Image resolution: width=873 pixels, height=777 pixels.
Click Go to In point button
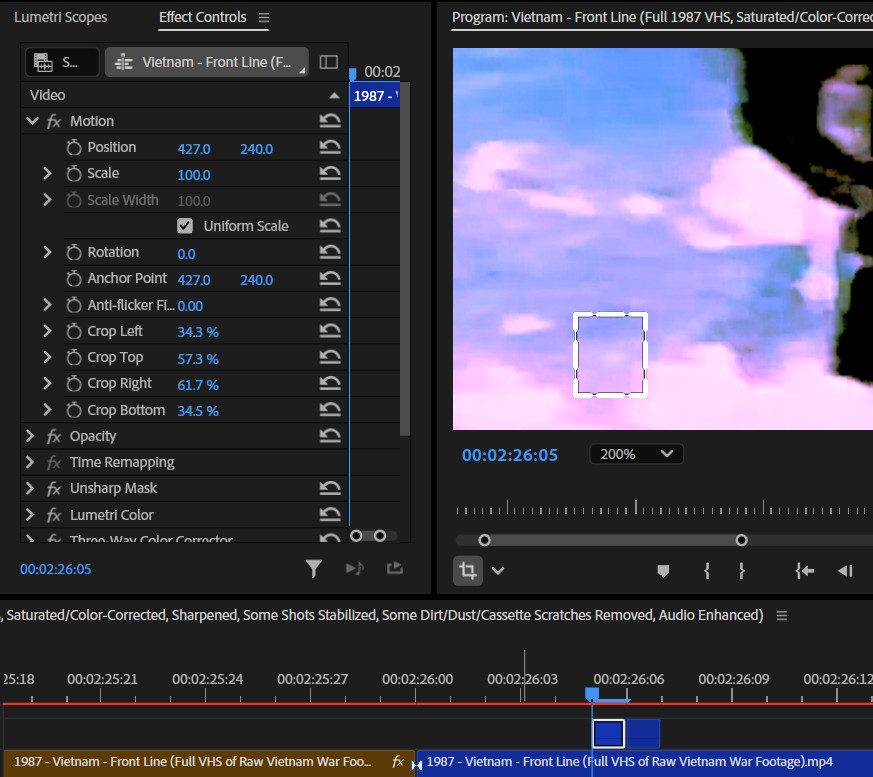[x=805, y=571]
